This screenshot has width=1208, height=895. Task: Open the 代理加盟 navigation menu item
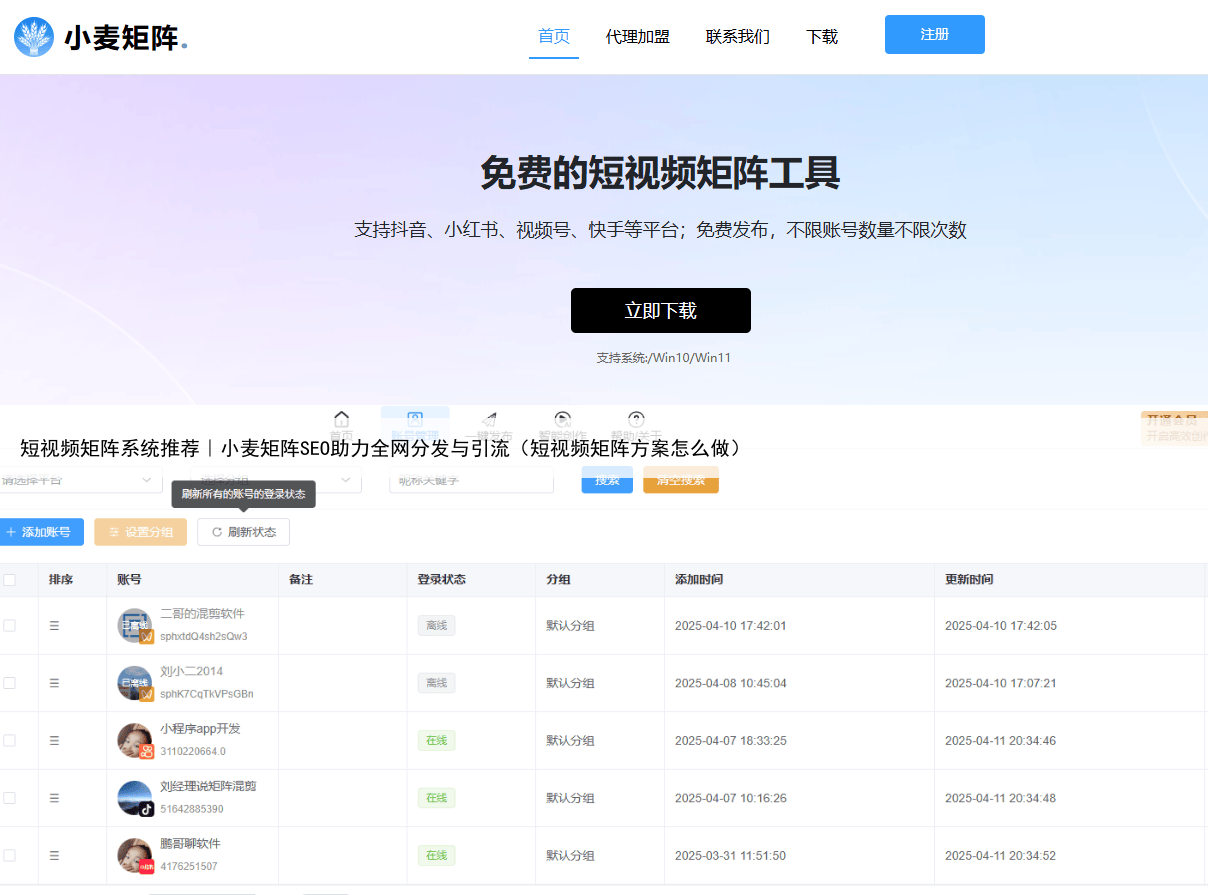pyautogui.click(x=637, y=37)
